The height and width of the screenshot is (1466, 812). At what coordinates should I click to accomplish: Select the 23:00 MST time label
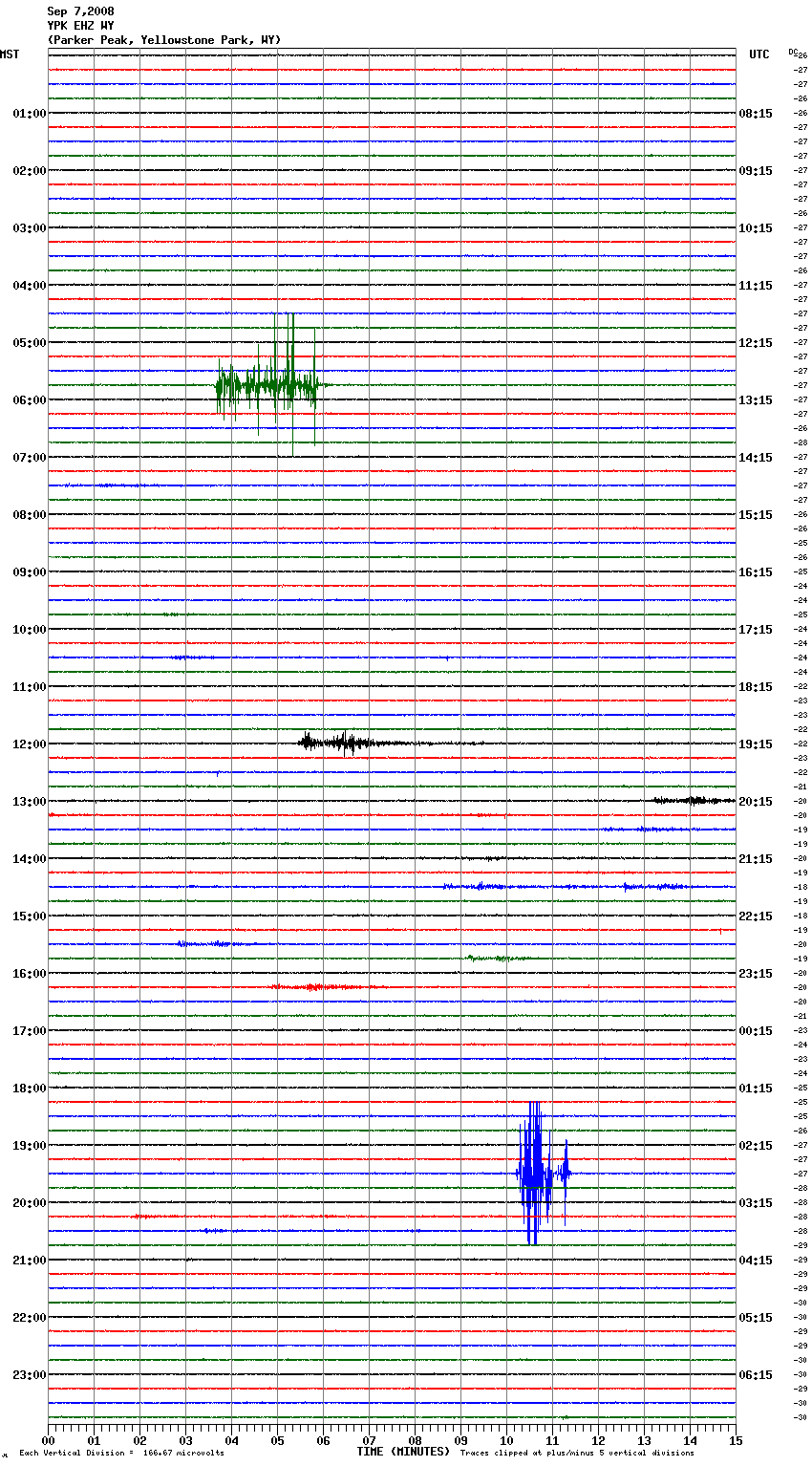coord(29,1375)
